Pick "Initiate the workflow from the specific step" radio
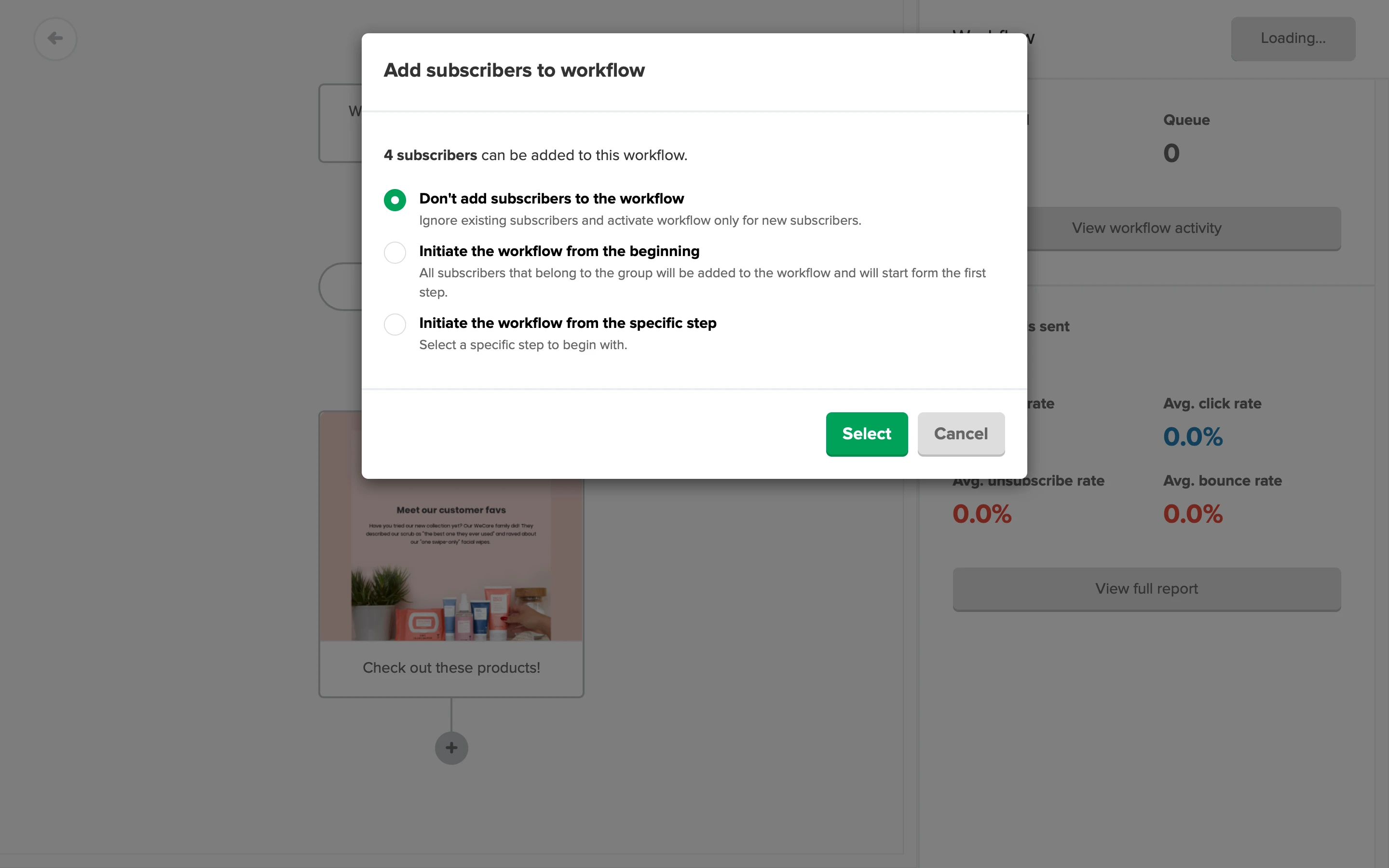 [395, 325]
